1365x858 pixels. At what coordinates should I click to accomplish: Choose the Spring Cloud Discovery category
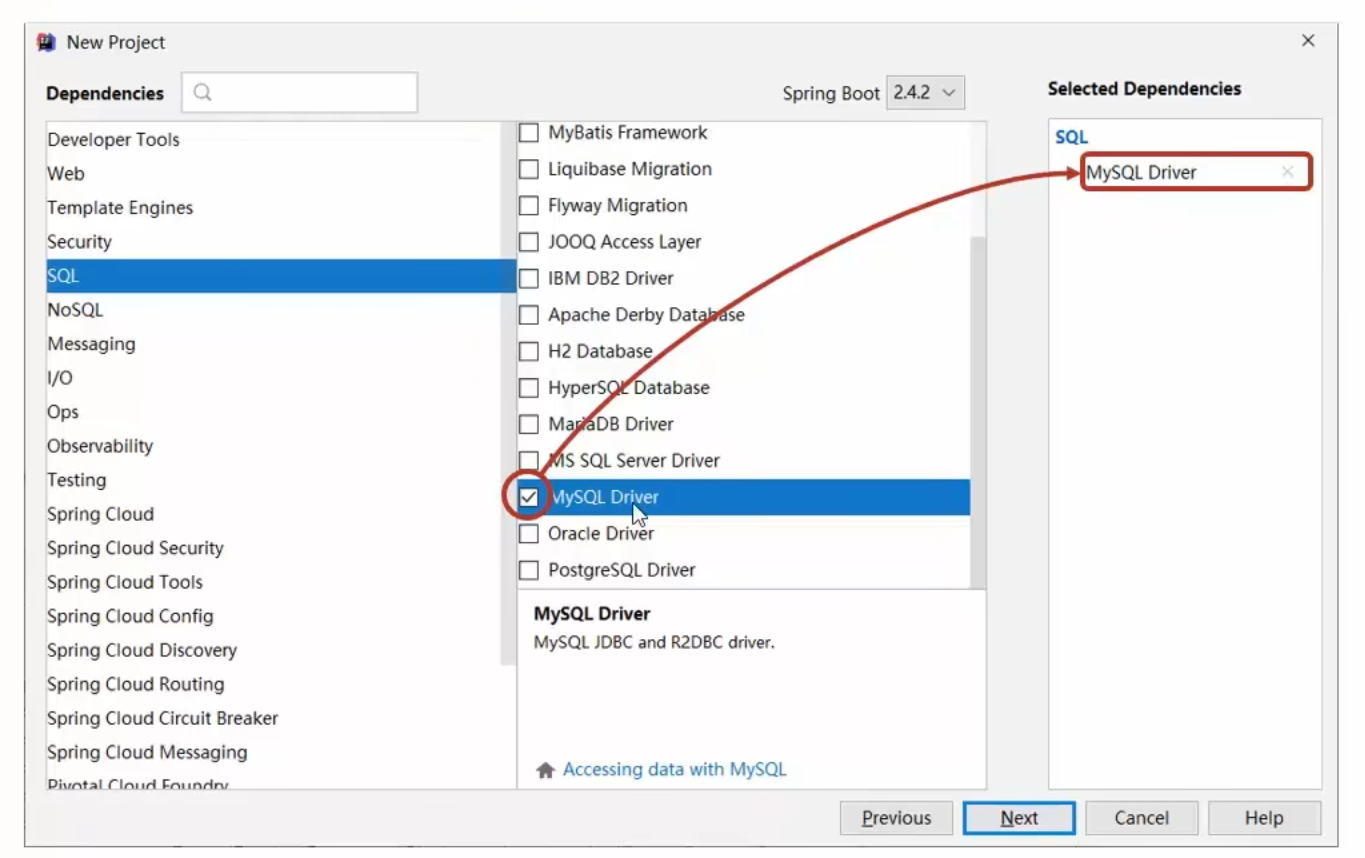pyautogui.click(x=280, y=650)
